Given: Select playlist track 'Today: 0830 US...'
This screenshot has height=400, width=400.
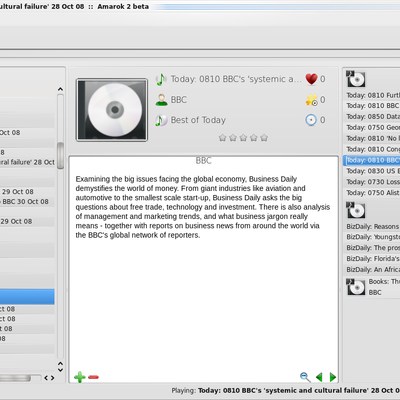Looking at the screenshot, I should (372, 171).
